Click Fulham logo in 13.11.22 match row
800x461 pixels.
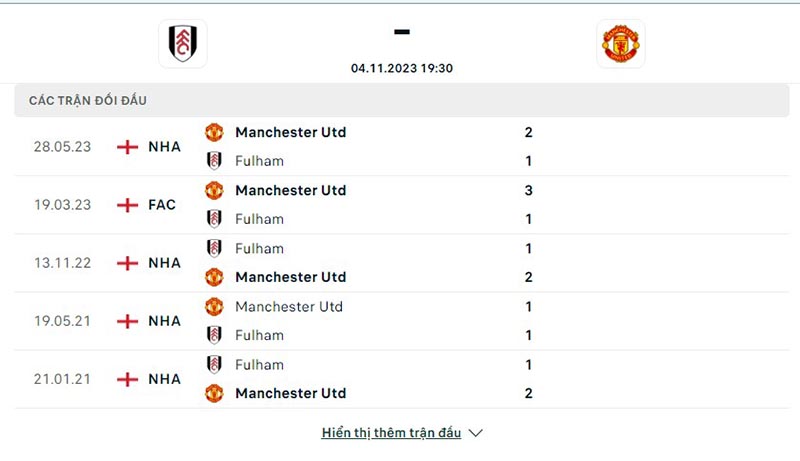coord(214,248)
